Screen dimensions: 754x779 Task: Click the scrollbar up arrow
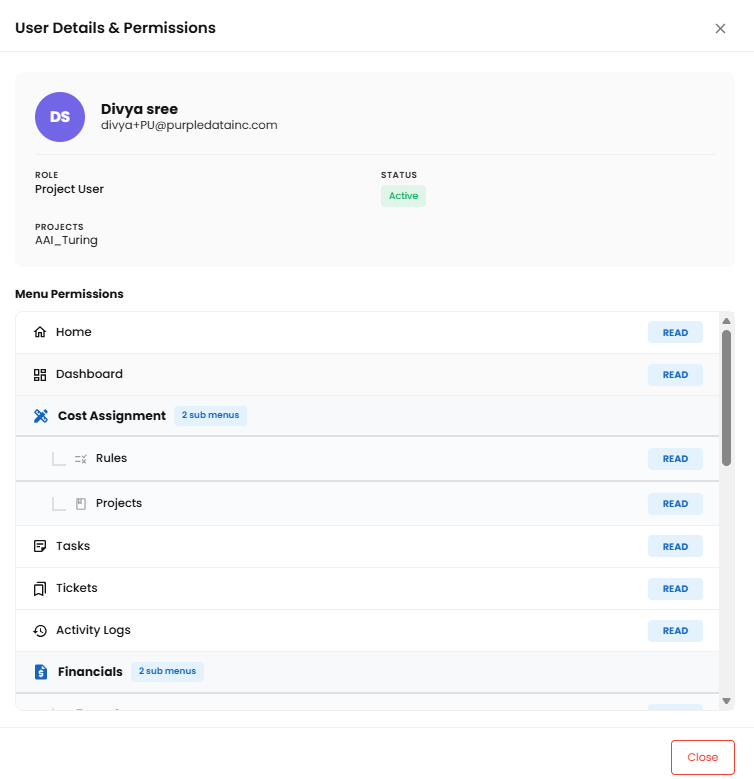click(726, 321)
